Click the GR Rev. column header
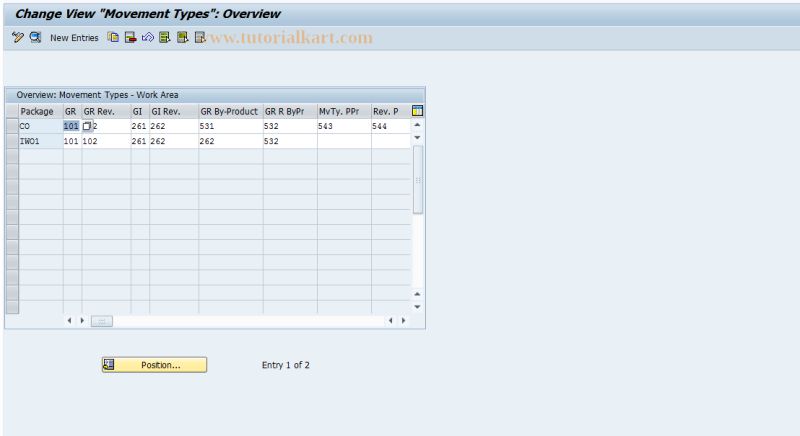 click(x=106, y=111)
